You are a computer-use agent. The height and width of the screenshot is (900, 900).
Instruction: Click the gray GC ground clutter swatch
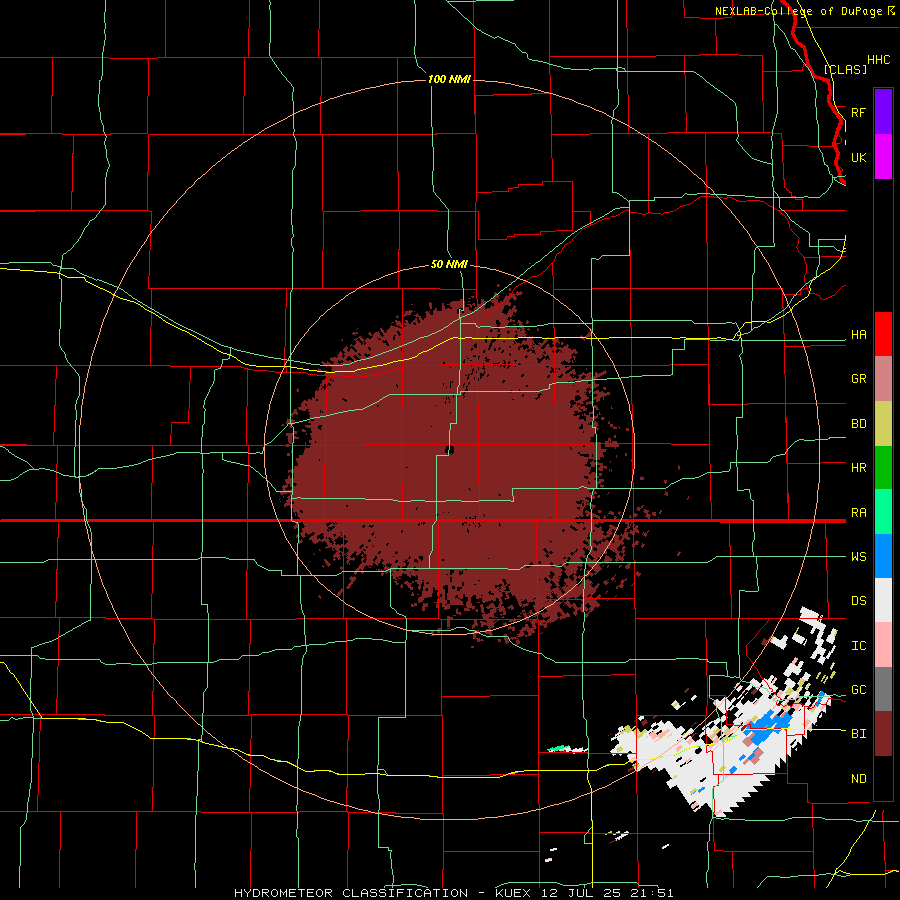pyautogui.click(x=883, y=689)
